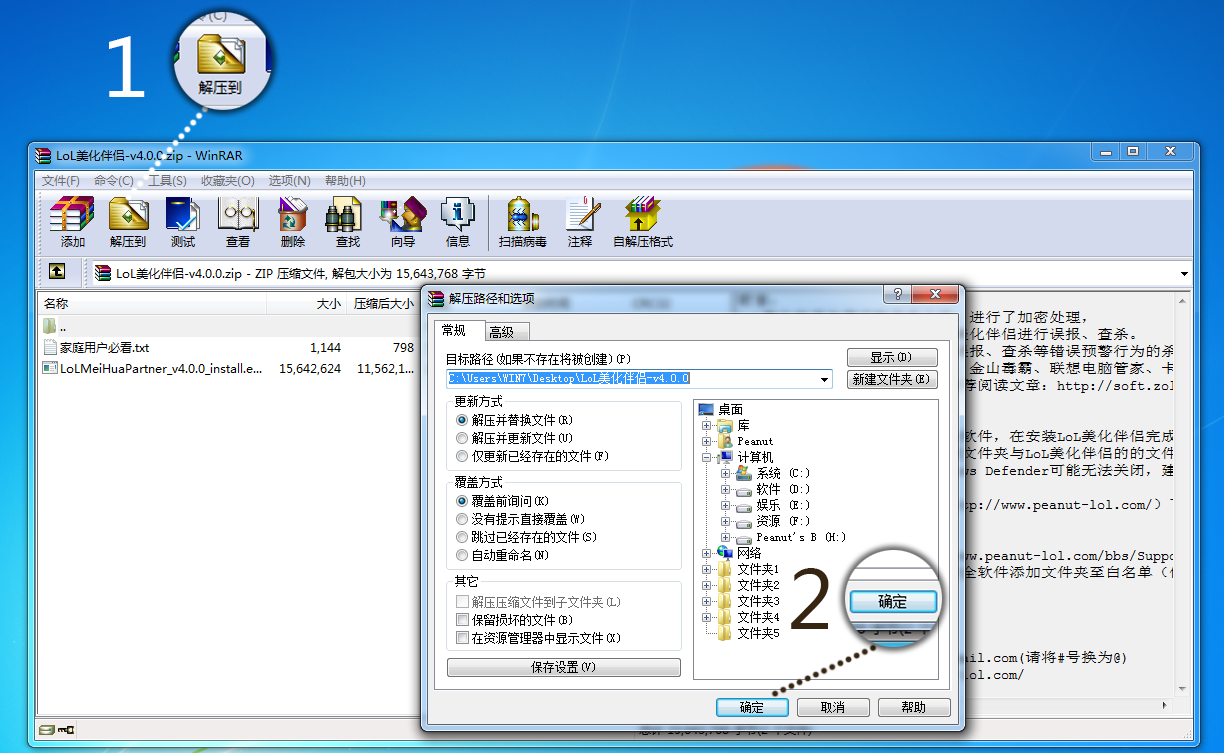Screen dimensions: 1224x753
Task: Open the 选项(N) menu
Action: [x=289, y=181]
